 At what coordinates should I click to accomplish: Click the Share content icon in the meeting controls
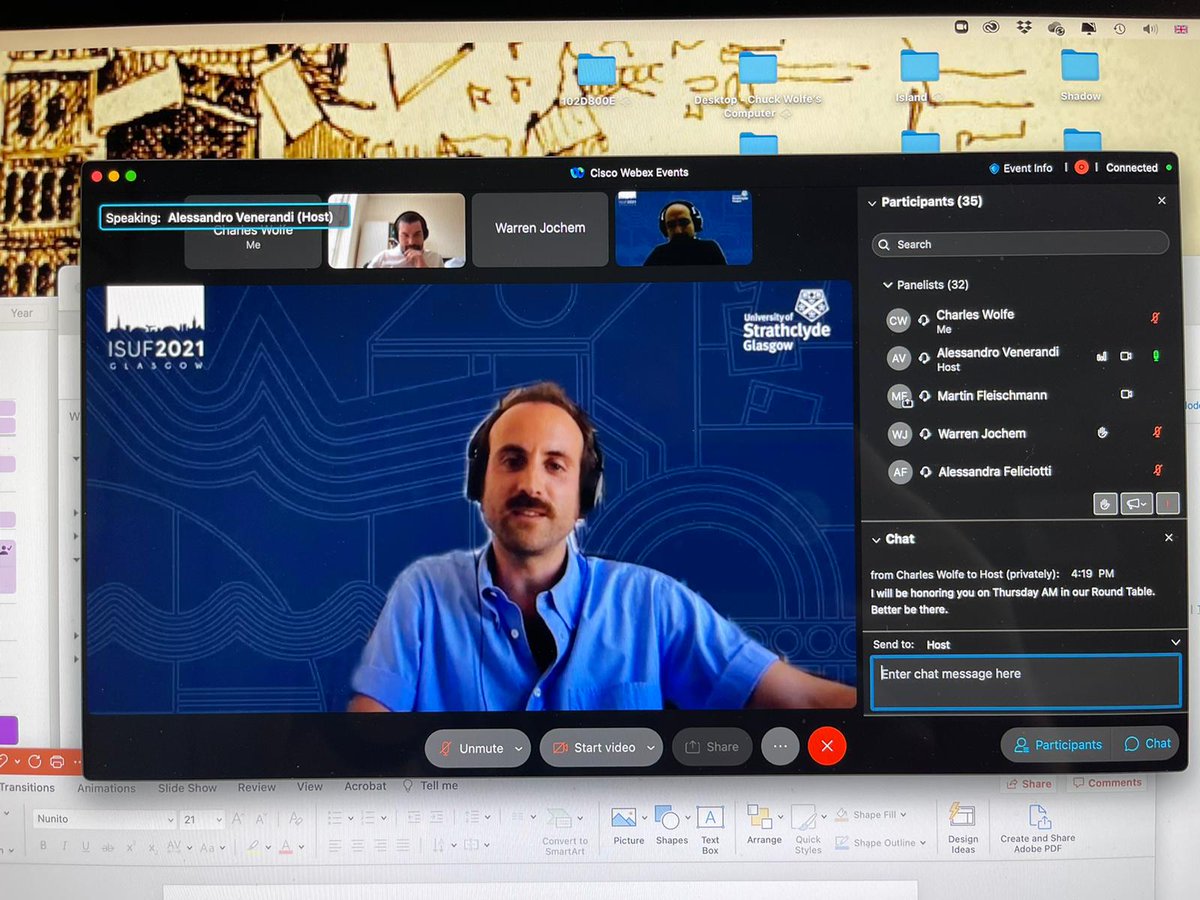(x=712, y=747)
